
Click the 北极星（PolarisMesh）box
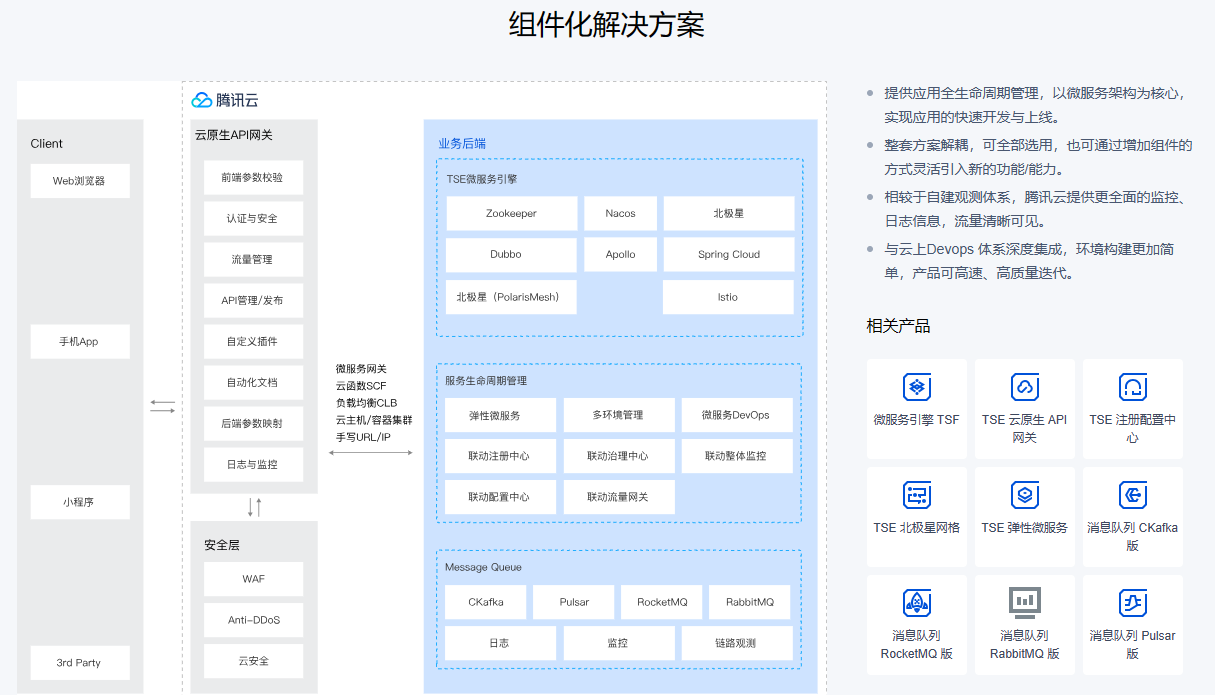coord(512,297)
